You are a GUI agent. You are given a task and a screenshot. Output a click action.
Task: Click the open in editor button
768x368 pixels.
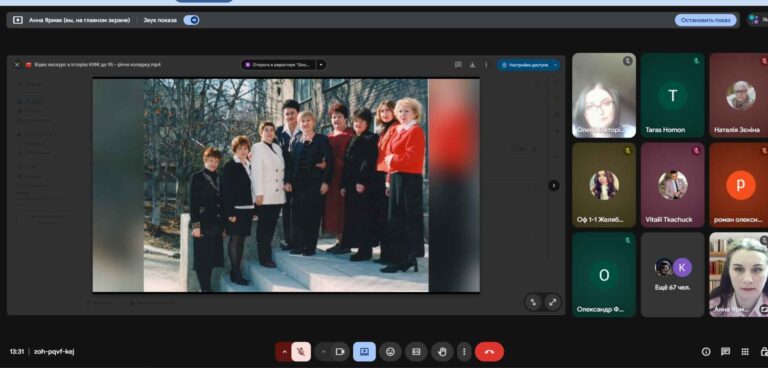(x=278, y=65)
